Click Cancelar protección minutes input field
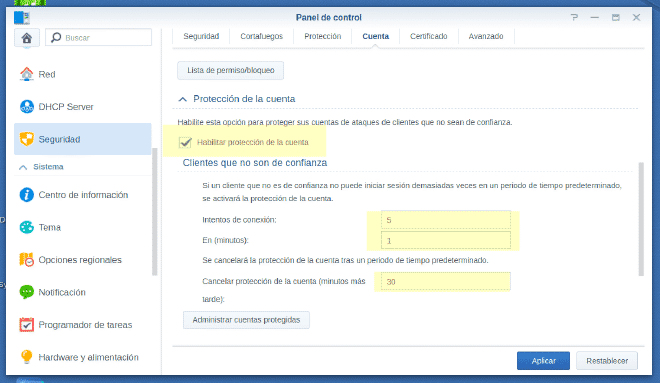The width and height of the screenshot is (660, 383). [446, 282]
